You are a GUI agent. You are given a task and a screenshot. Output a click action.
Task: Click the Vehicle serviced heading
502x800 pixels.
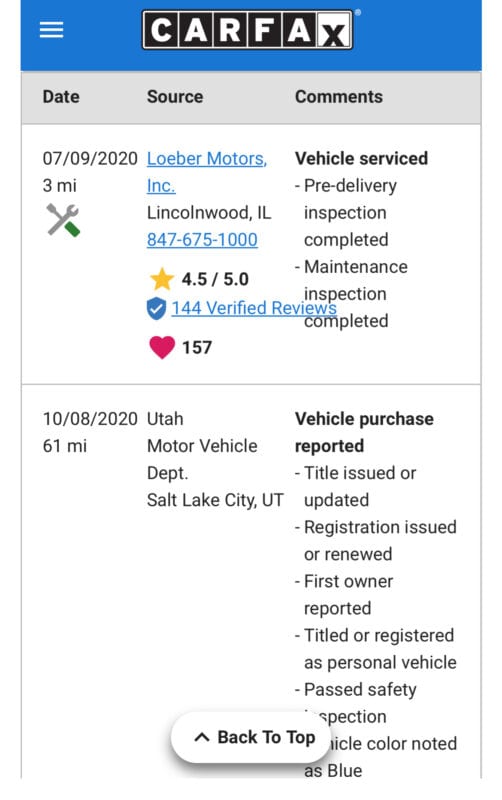(361, 159)
